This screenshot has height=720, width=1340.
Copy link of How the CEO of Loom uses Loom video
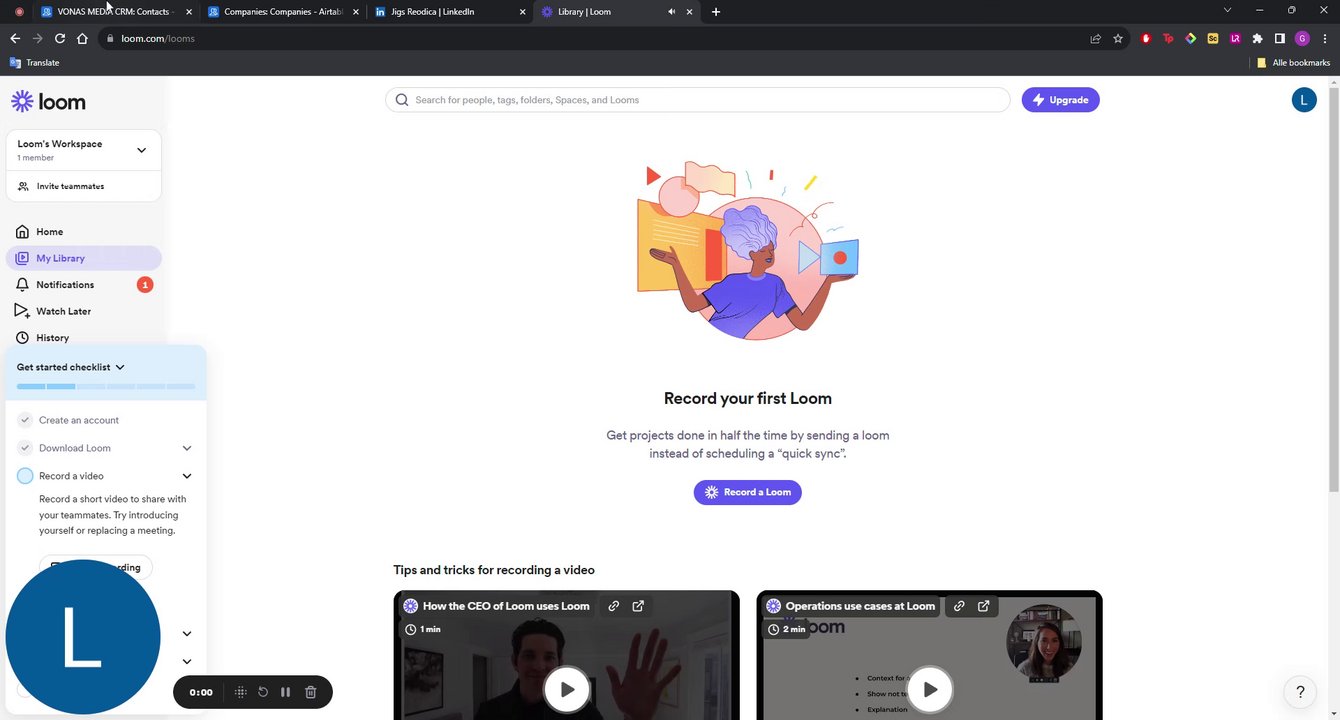614,606
